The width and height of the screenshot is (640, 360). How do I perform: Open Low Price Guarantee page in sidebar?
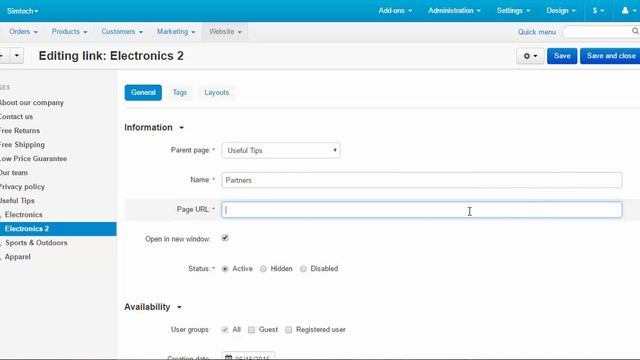pyautogui.click(x=33, y=159)
